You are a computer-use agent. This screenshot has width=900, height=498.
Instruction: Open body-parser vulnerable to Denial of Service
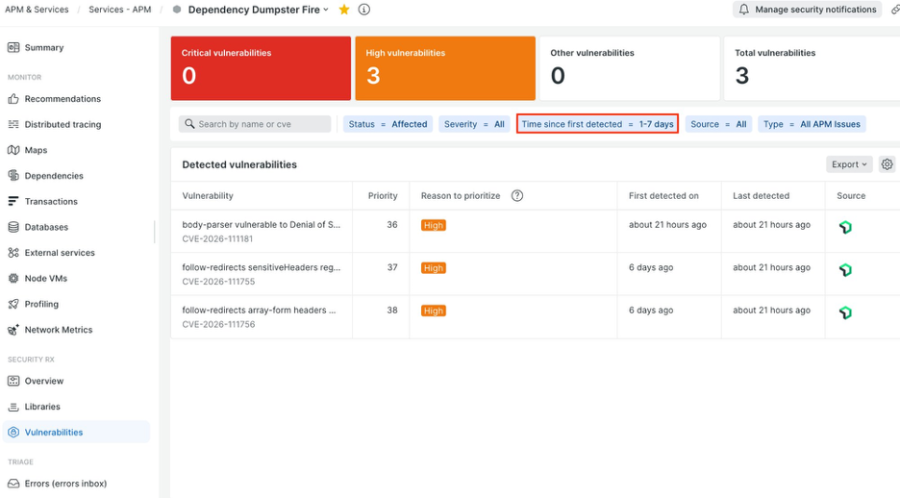(x=261, y=224)
